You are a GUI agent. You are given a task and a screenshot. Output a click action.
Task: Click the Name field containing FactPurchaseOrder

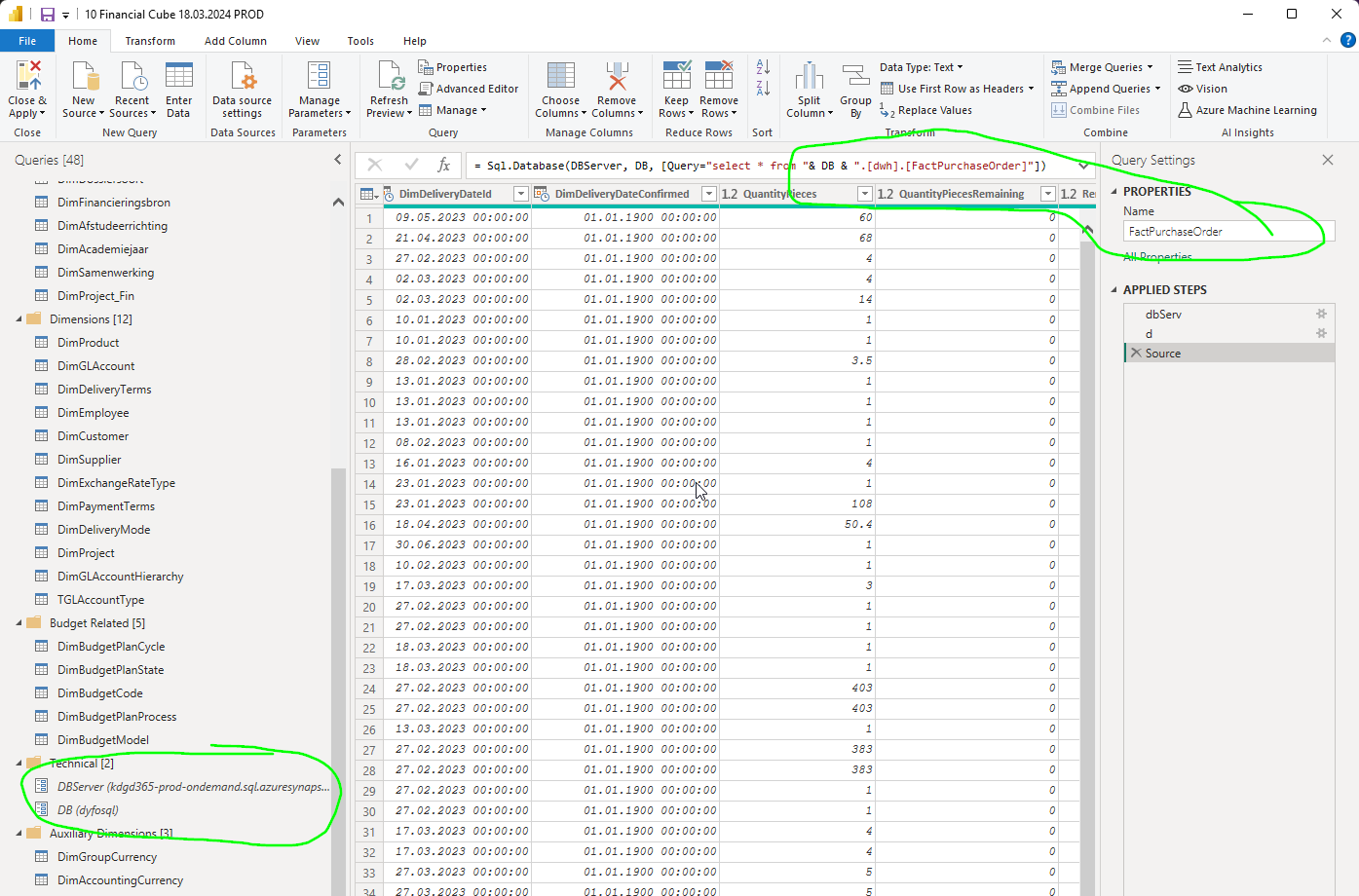click(1229, 231)
